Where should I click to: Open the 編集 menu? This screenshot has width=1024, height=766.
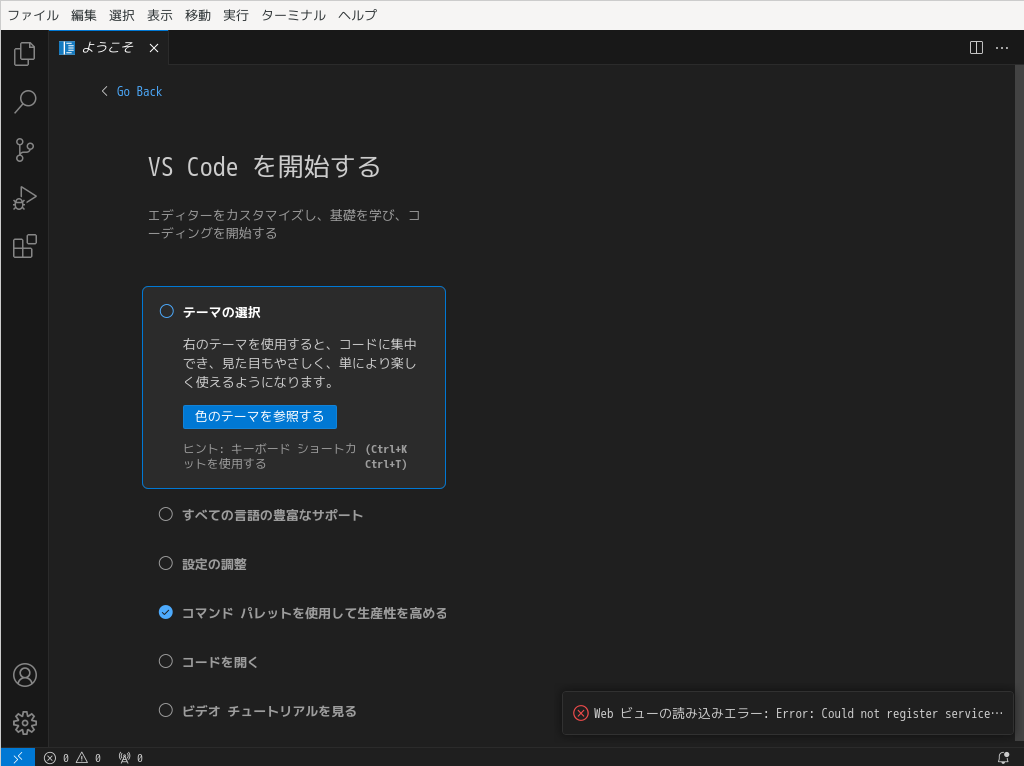coord(84,15)
